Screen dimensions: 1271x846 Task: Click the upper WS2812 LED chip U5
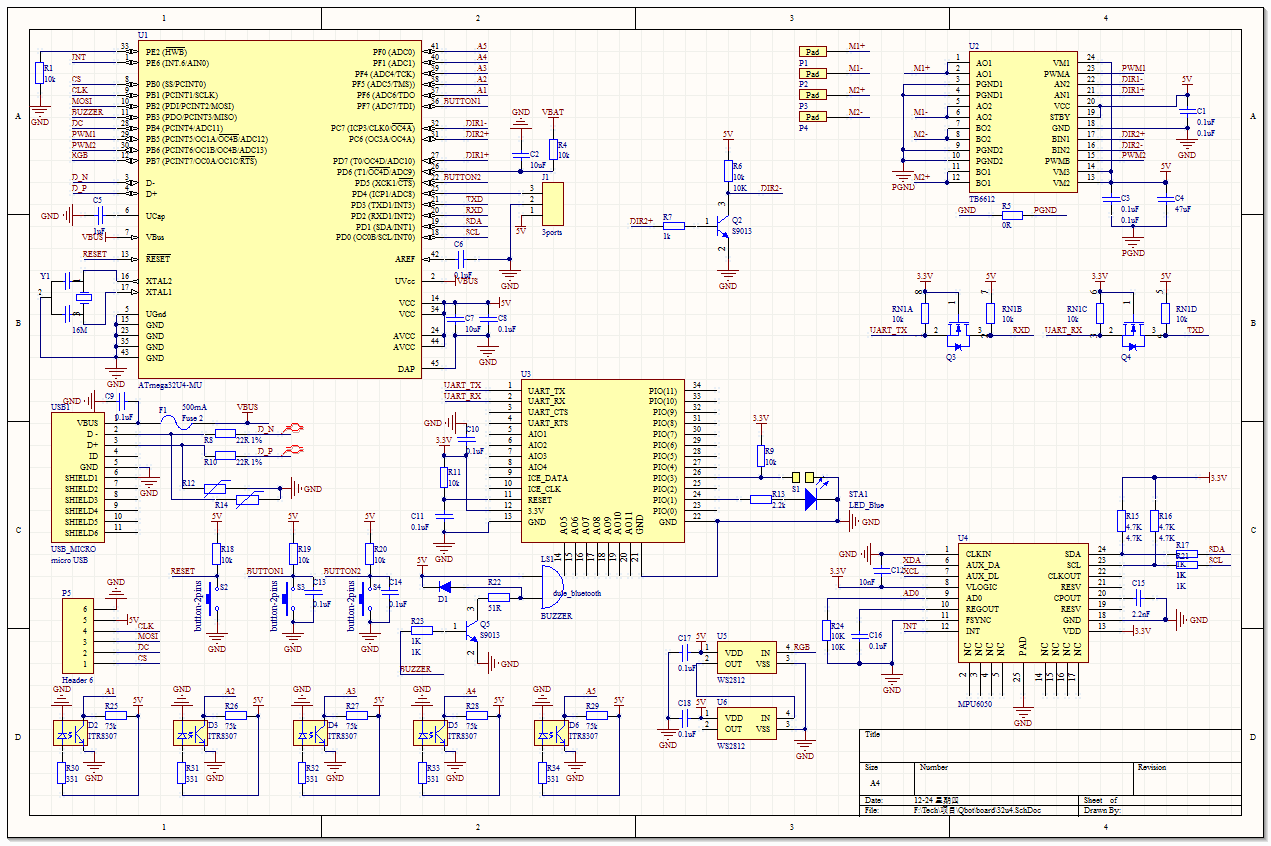pos(746,657)
